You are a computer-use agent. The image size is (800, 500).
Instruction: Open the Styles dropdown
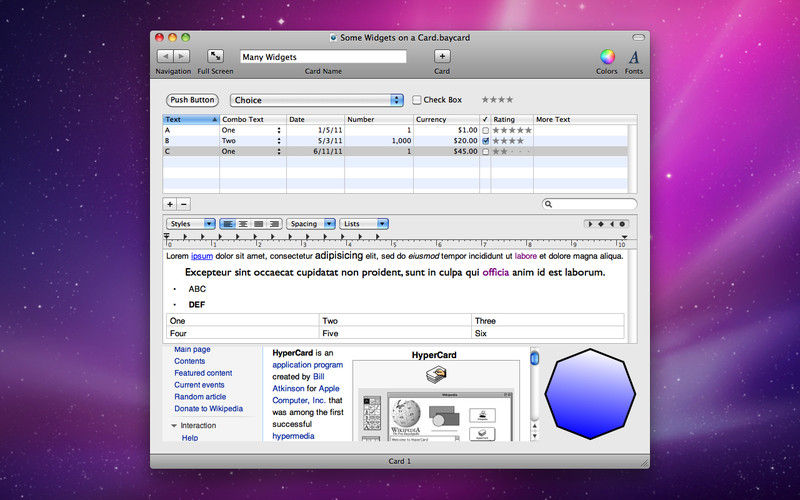190,223
